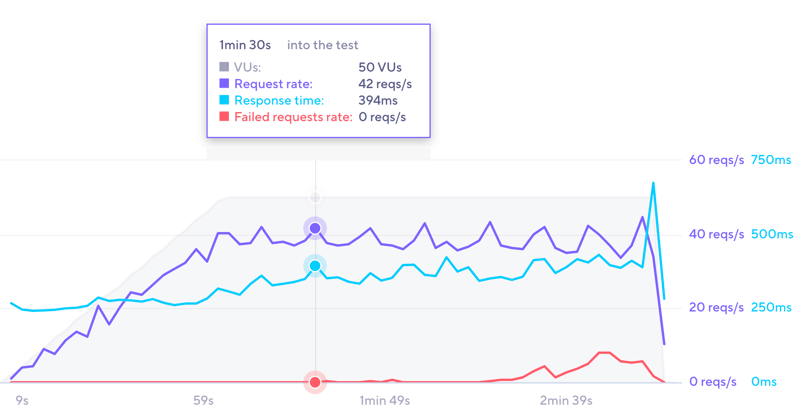Click the cyan Response time legend square

pos(224,100)
